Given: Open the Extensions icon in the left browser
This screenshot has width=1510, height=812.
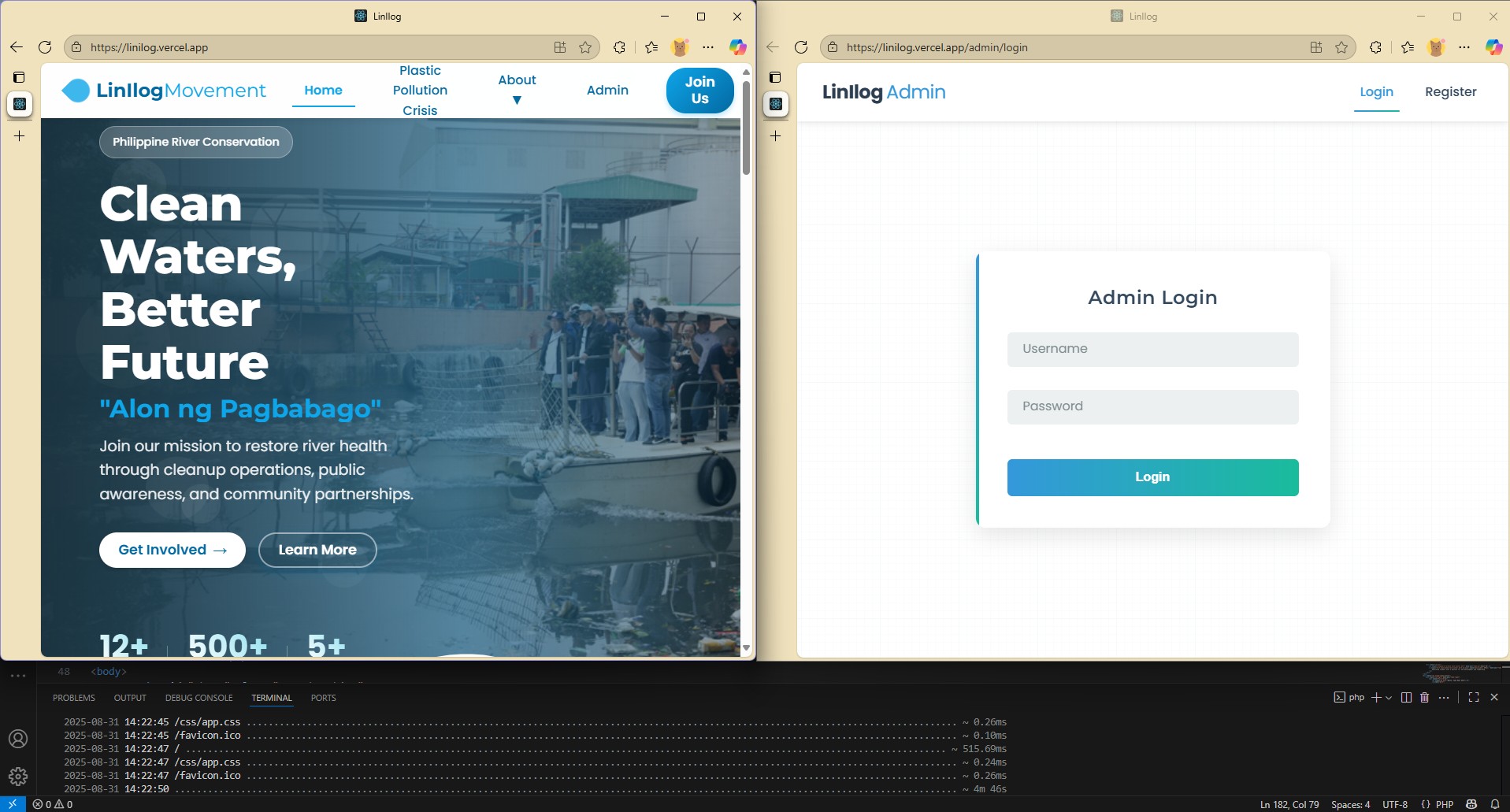Looking at the screenshot, I should pos(619,47).
